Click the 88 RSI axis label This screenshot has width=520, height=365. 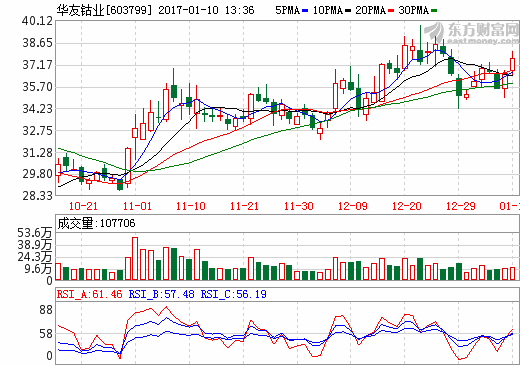[46, 310]
